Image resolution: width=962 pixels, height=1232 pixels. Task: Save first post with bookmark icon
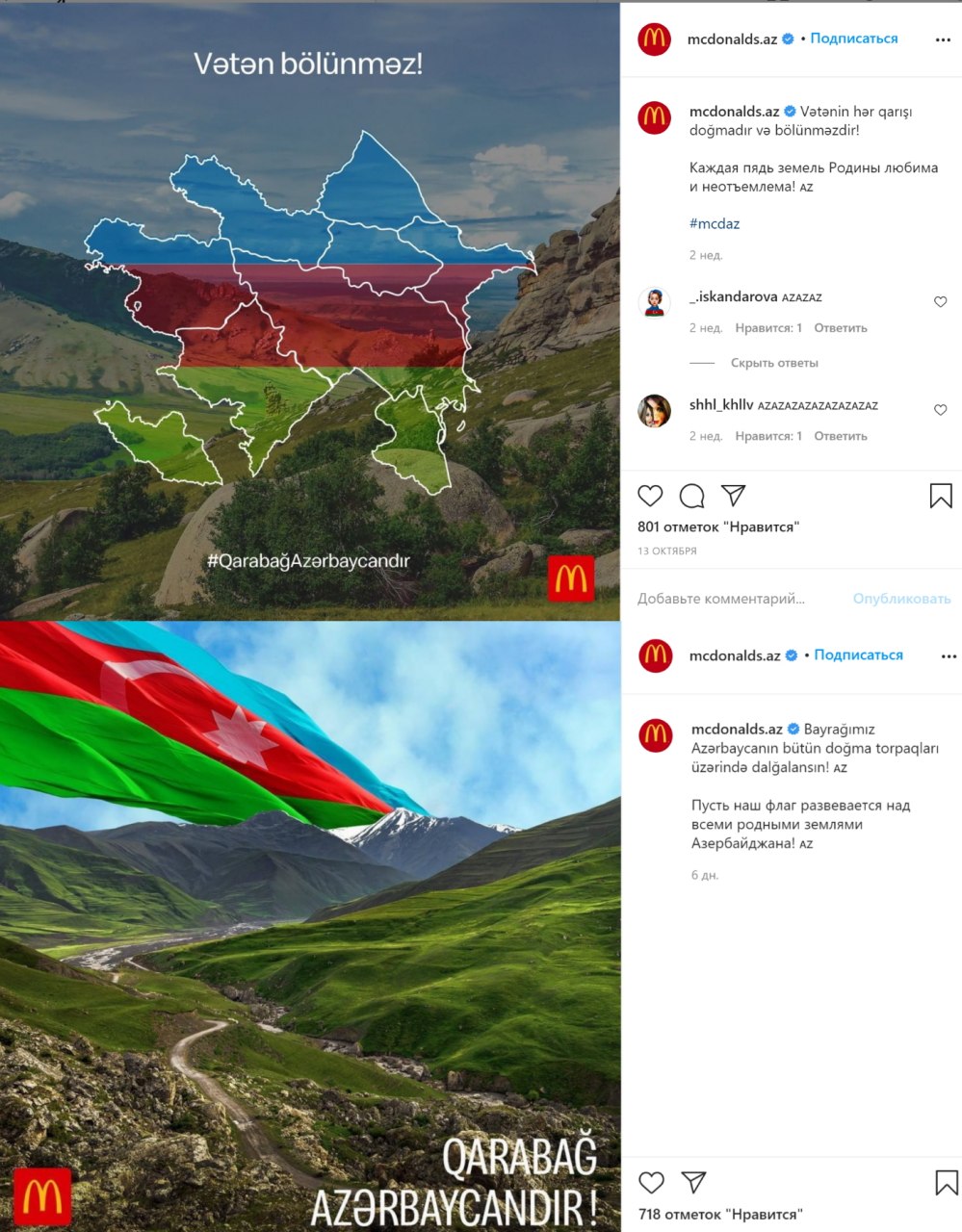[941, 496]
